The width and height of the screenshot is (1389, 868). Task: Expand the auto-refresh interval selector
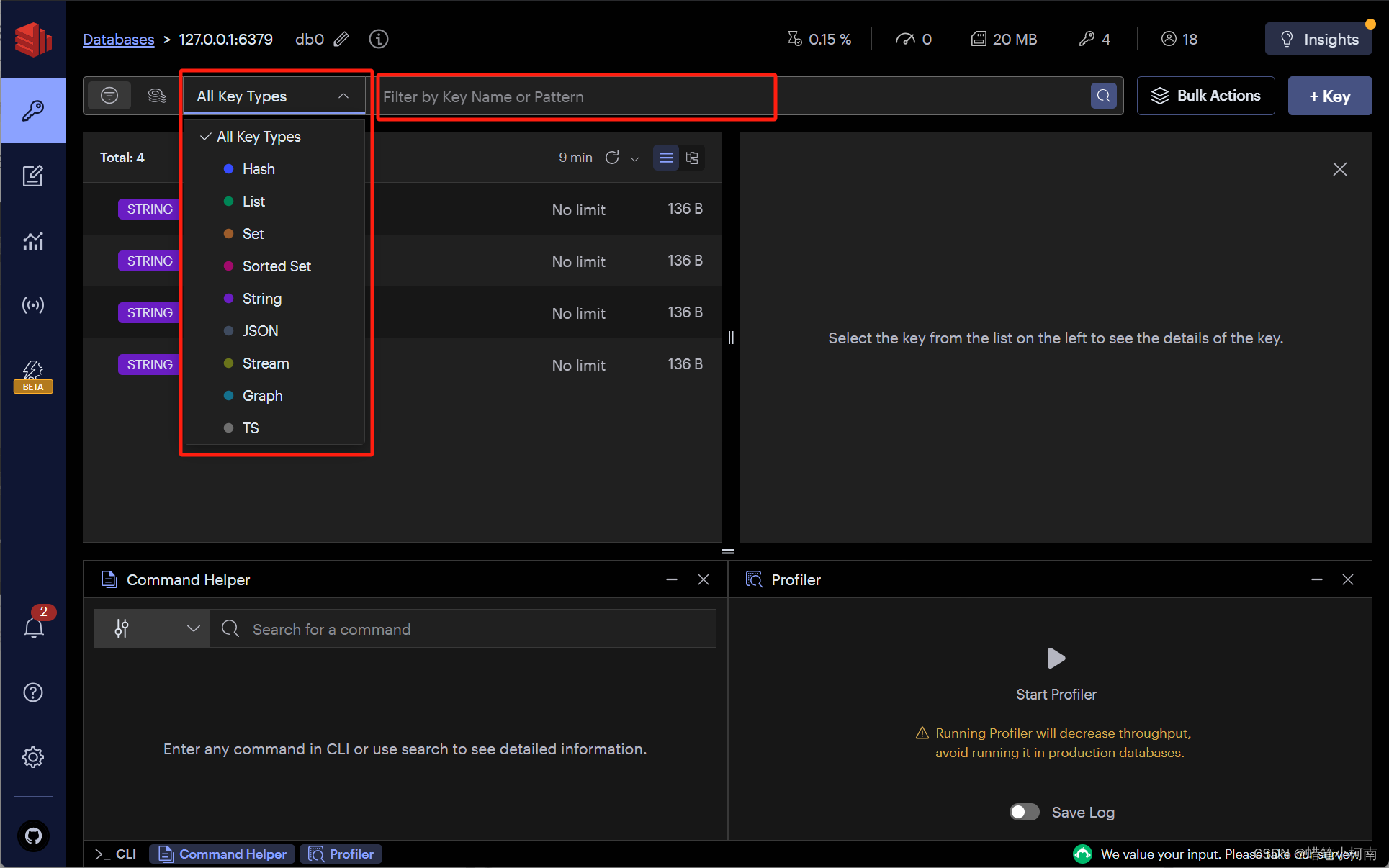[x=636, y=158]
